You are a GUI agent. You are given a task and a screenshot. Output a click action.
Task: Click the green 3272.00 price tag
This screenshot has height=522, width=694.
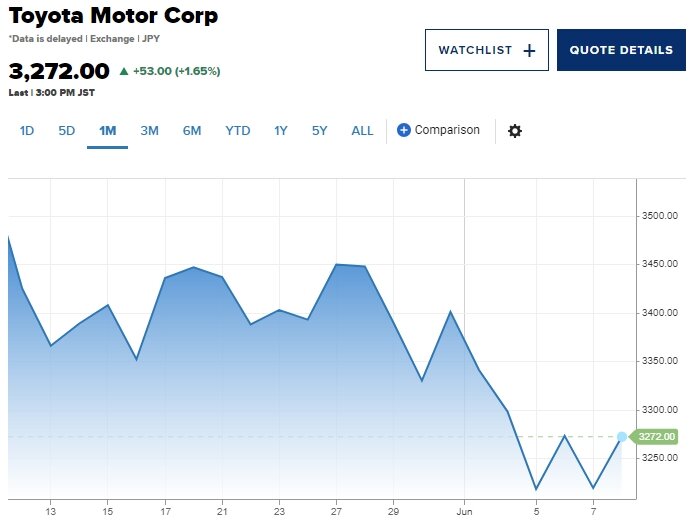653,437
